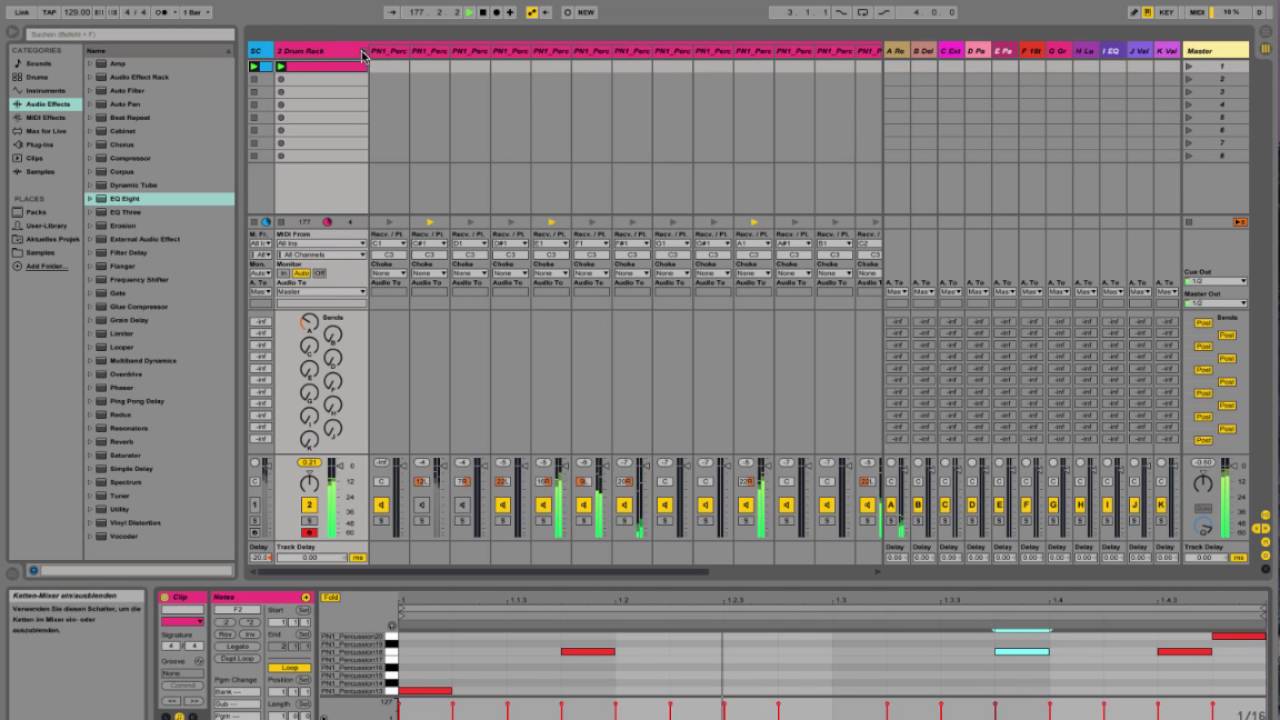The width and height of the screenshot is (1280, 720).
Task: Open User-Library under Places
Action: (46, 225)
